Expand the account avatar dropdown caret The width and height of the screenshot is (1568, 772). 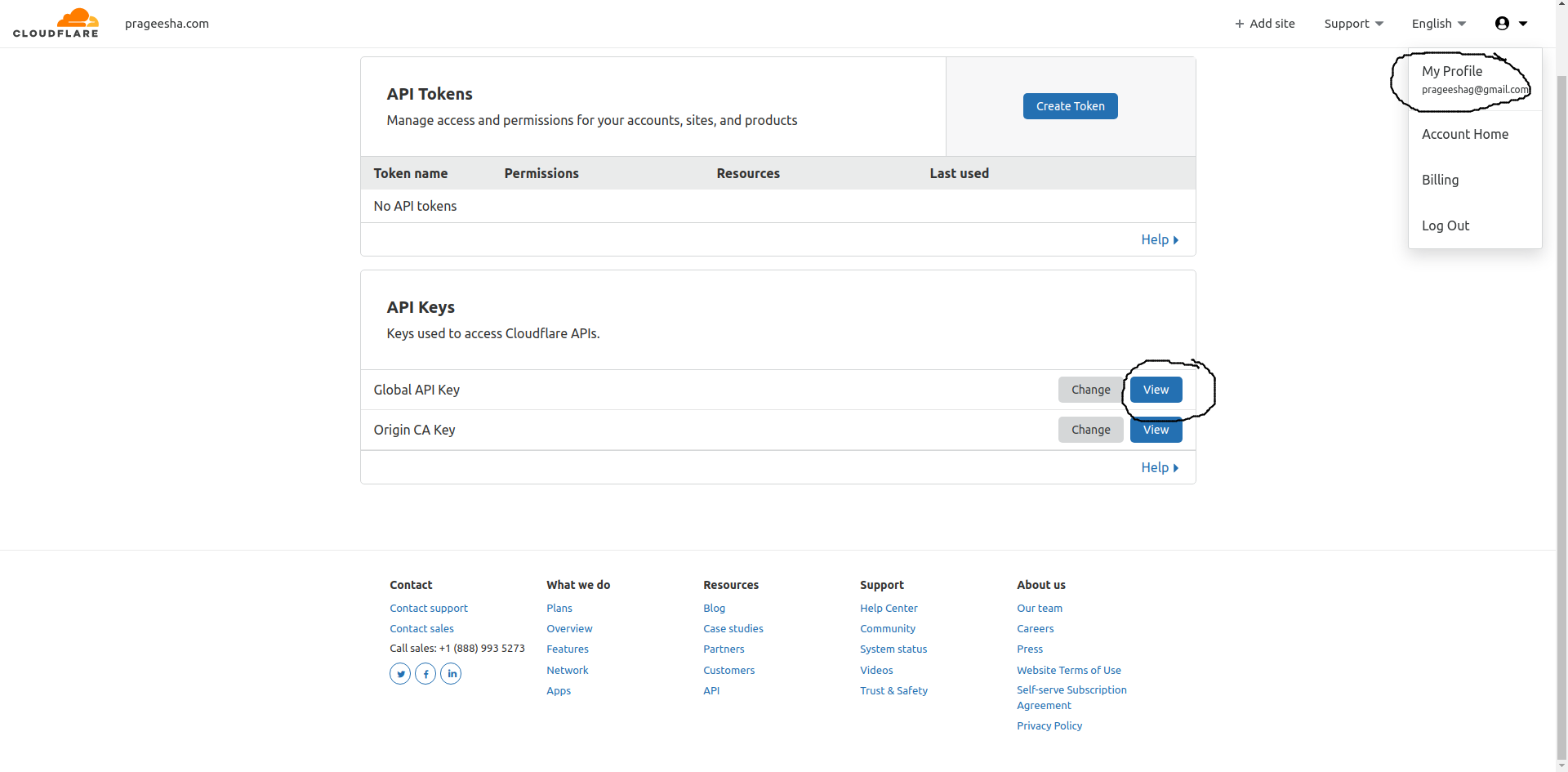tap(1526, 23)
